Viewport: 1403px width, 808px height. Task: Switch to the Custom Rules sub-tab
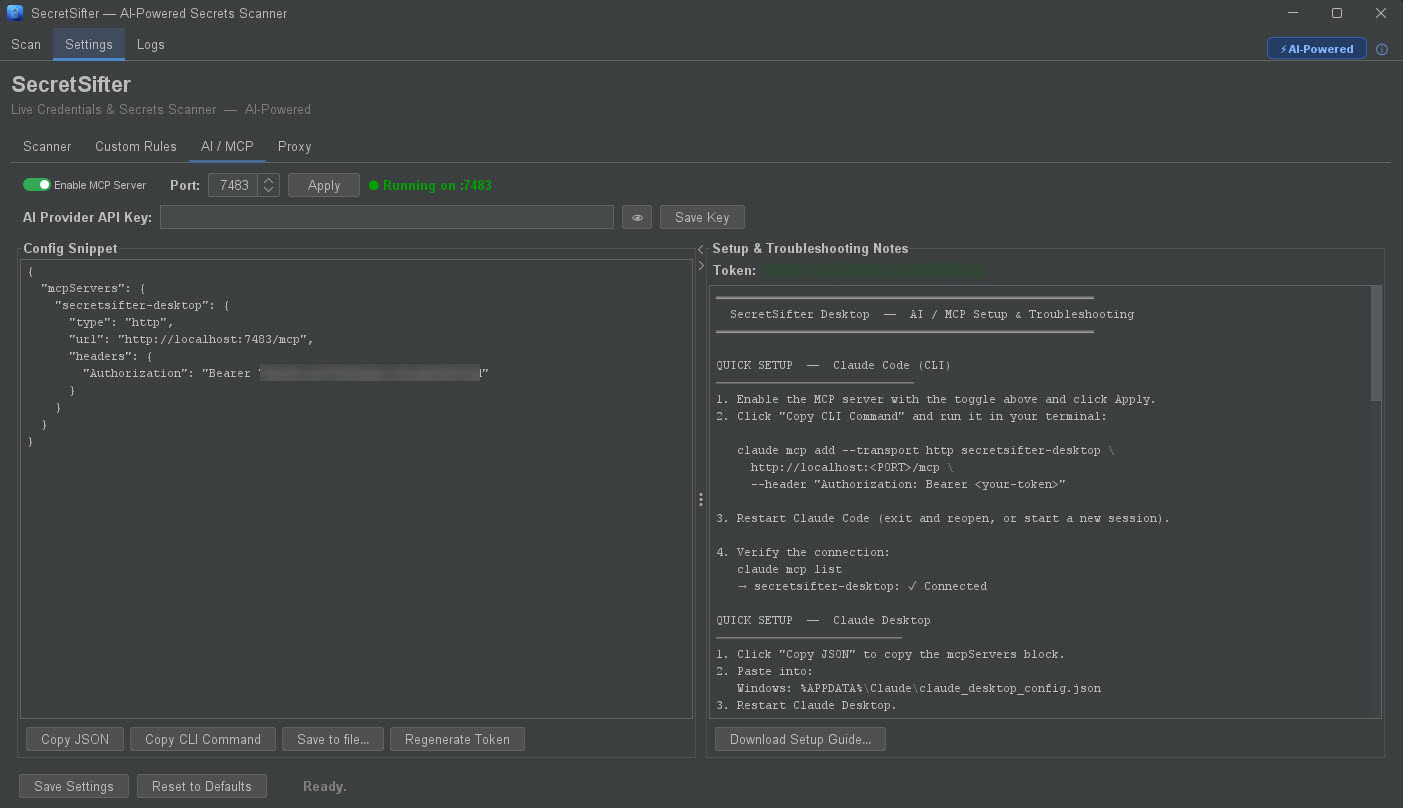pos(136,146)
